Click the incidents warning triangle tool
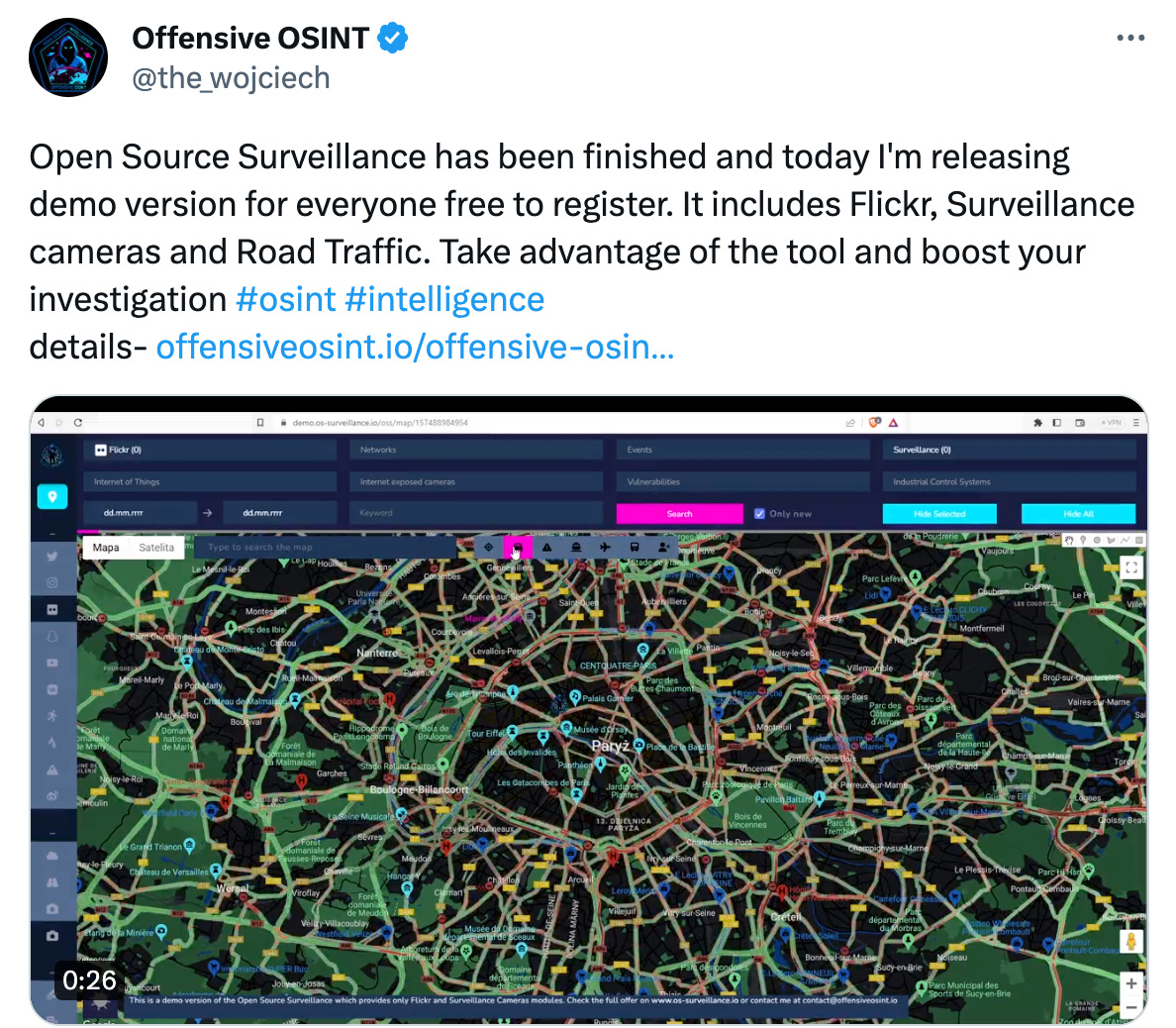The image size is (1176, 1028). (546, 547)
